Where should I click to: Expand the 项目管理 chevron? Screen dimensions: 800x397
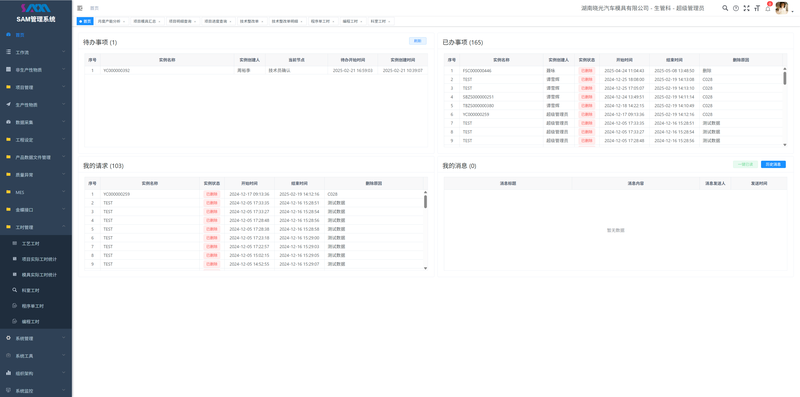[x=64, y=87]
